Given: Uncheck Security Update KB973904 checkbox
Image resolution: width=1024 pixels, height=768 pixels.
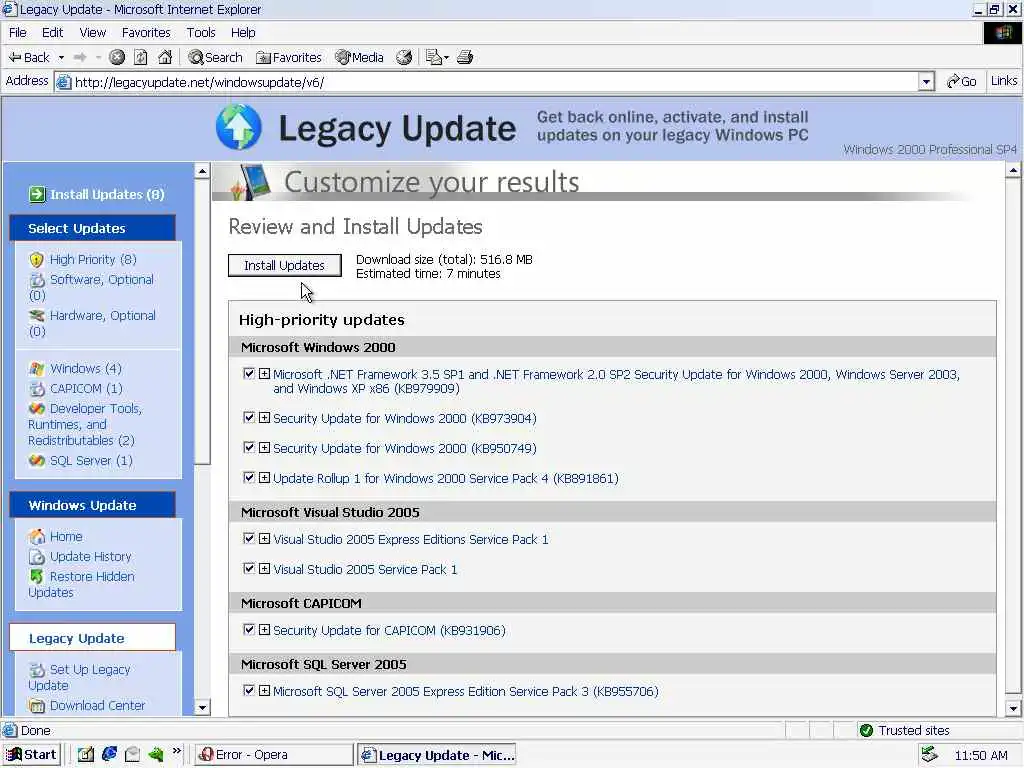Looking at the screenshot, I should (x=249, y=417).
